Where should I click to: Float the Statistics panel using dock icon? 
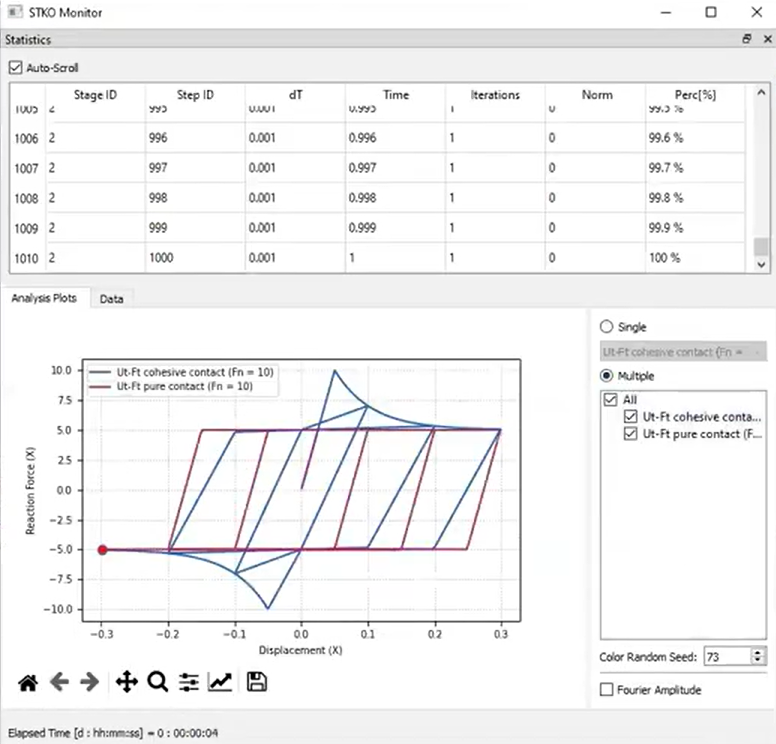[x=746, y=39]
